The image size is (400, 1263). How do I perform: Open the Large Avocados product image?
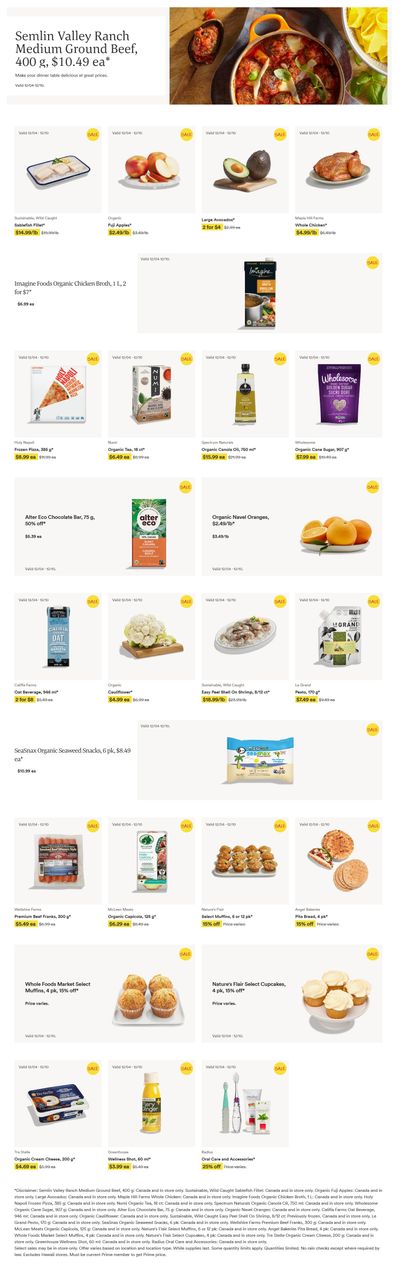[245, 168]
